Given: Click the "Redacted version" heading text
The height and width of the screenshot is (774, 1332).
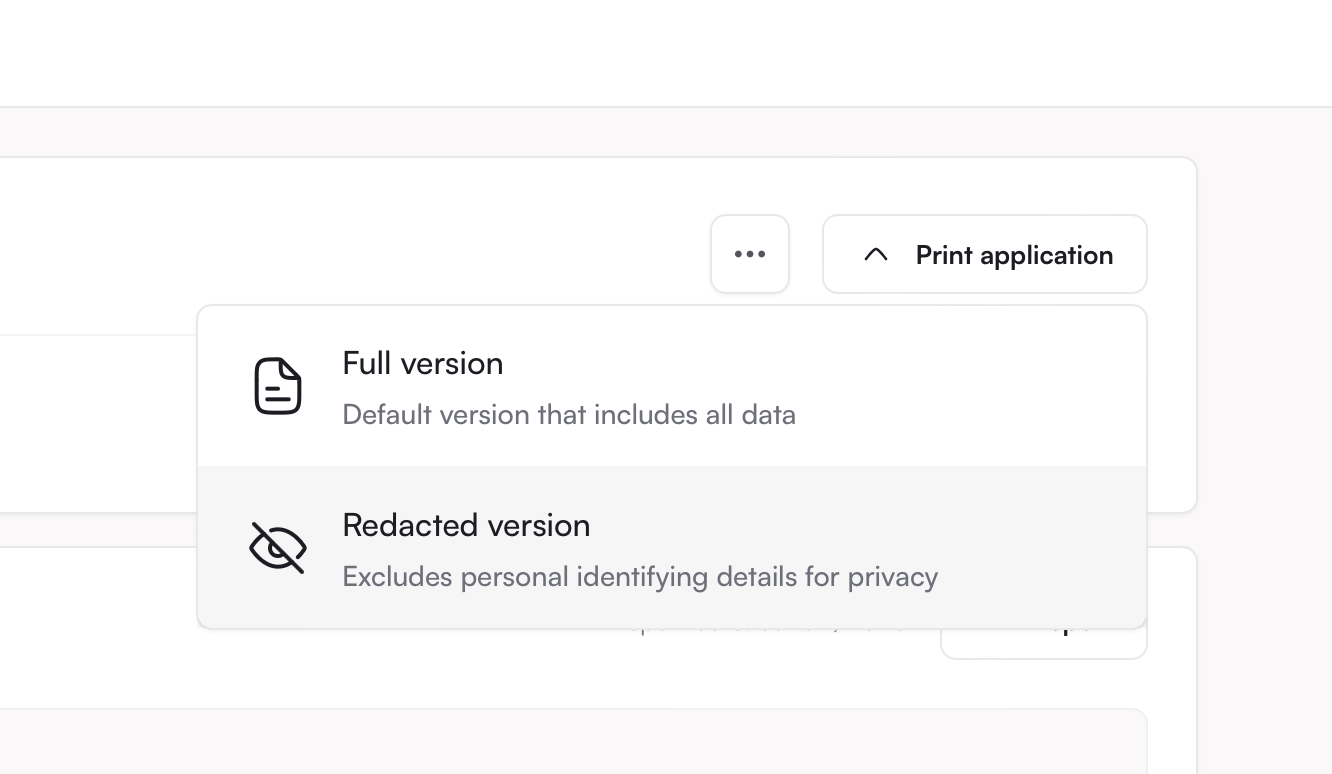Looking at the screenshot, I should click(466, 525).
